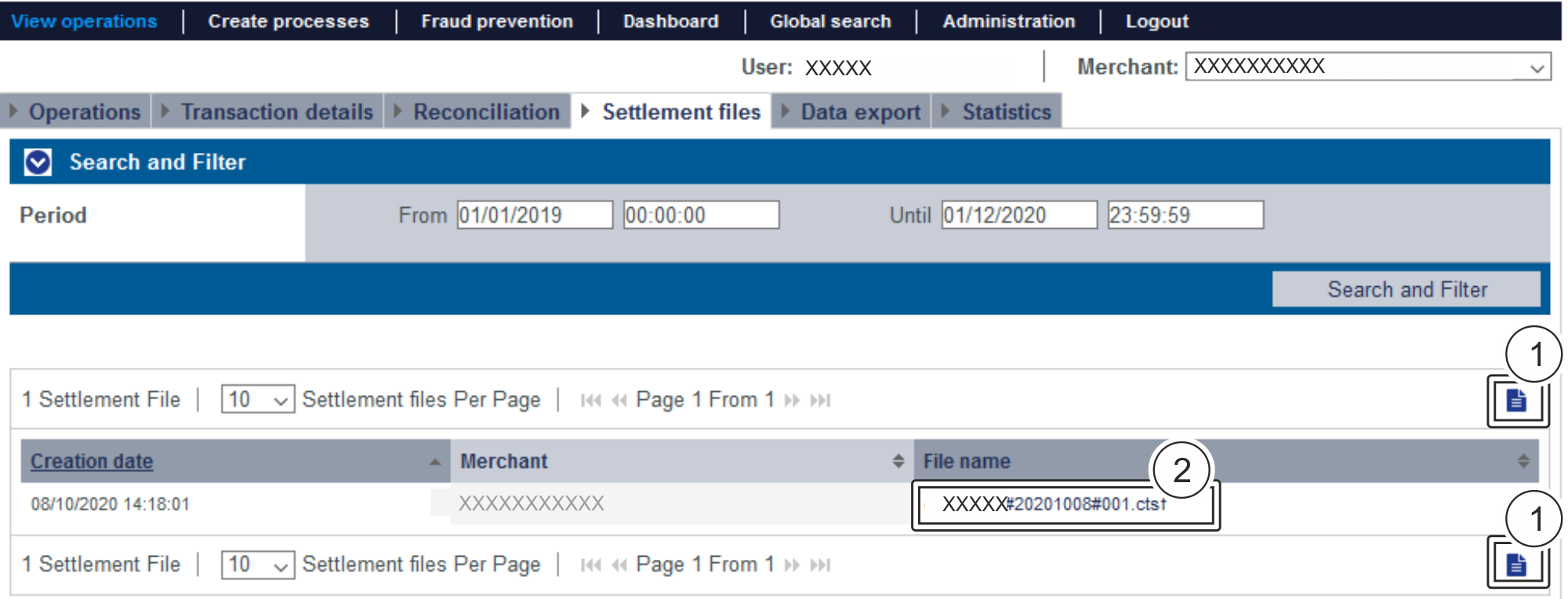1568x599 pixels.
Task: Go to previous page in bottom pager
Action: coord(619,565)
